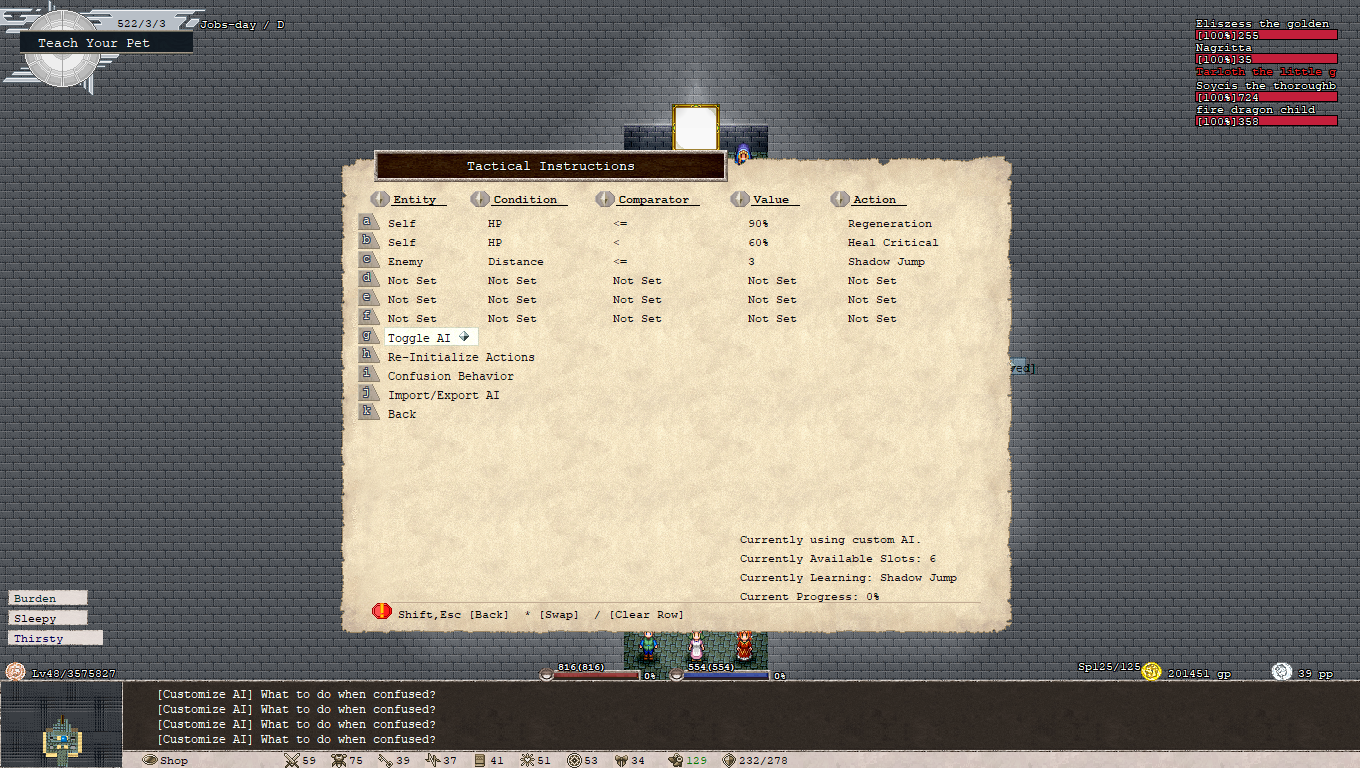Click the 'g' key icon next to Toggle AI
Viewport: 1360px width, 768px height.
(x=369, y=336)
